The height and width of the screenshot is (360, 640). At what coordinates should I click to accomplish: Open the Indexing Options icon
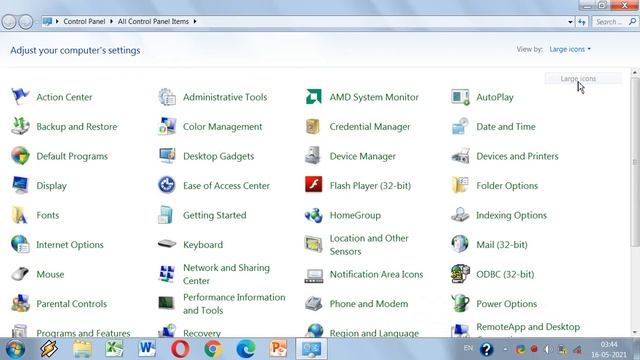(x=460, y=215)
